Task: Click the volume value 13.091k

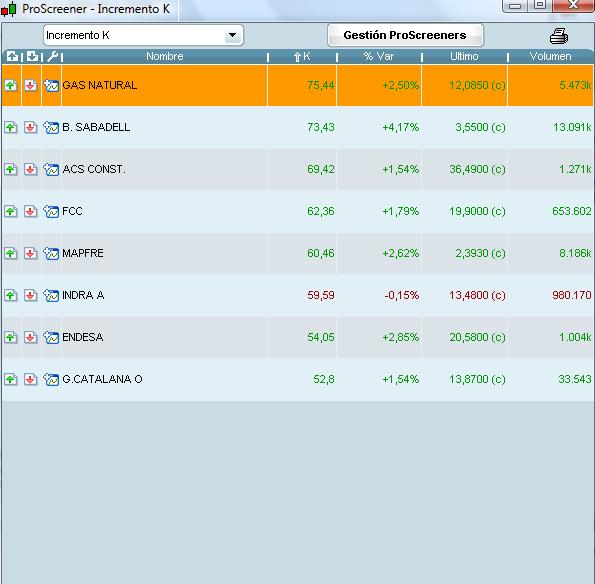Action: click(572, 127)
